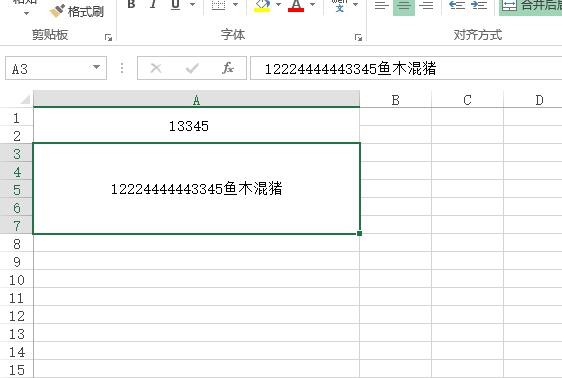This screenshot has width=562, height=378.
Task: Click the increase indent icon
Action: (x=479, y=5)
